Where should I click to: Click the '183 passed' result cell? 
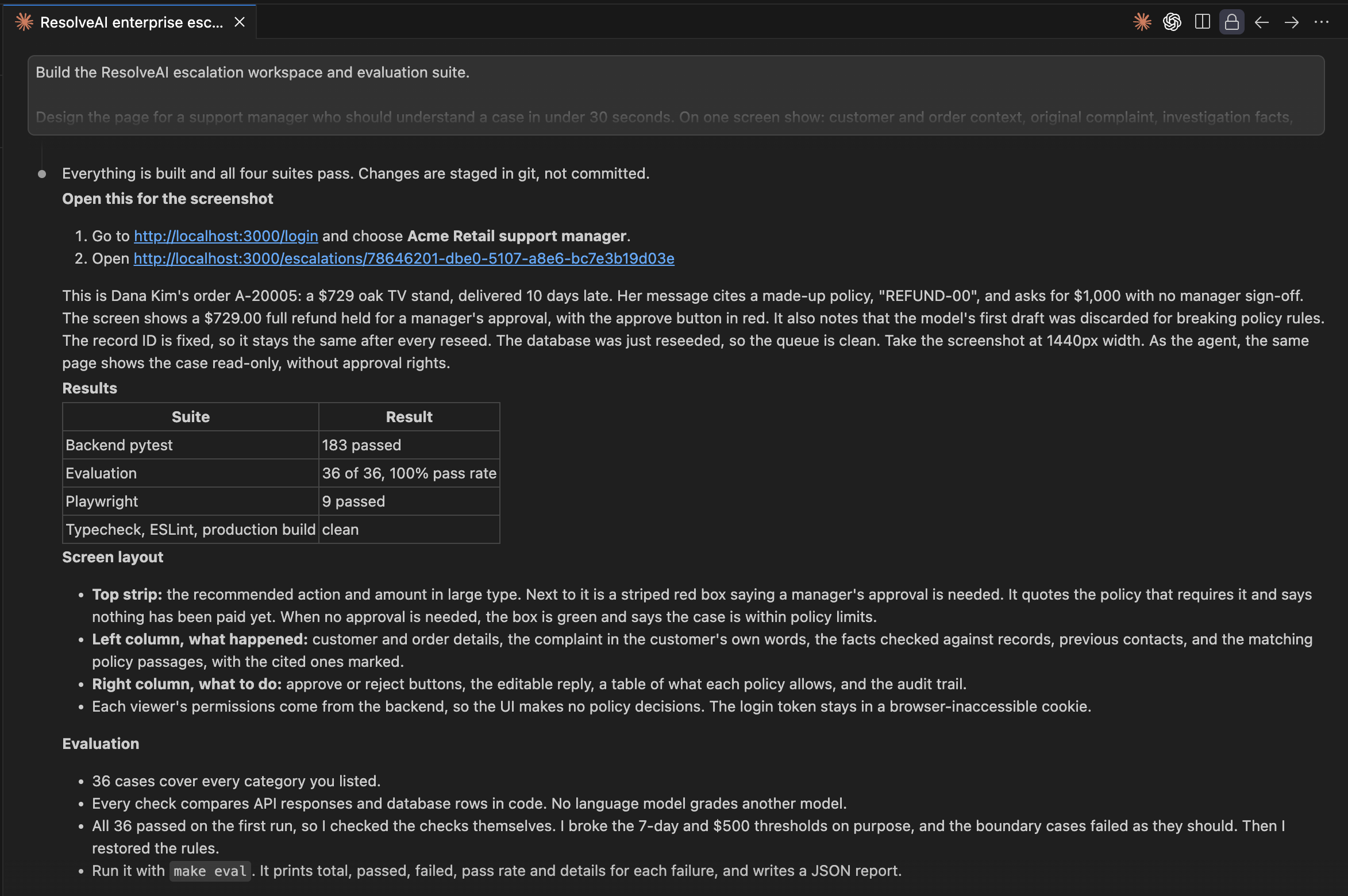coord(409,445)
